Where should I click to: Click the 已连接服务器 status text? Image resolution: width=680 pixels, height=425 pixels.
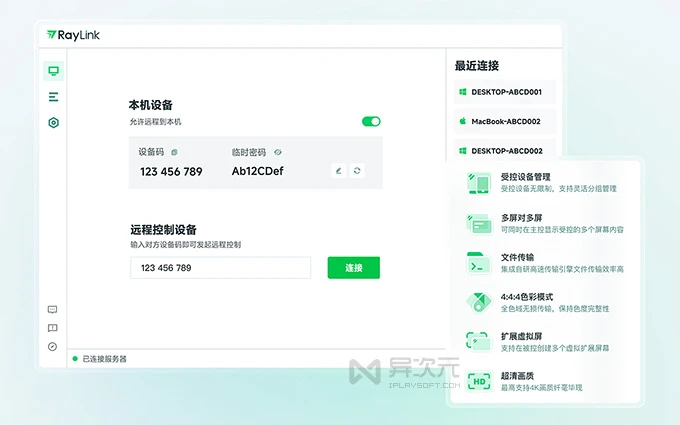click(x=105, y=359)
